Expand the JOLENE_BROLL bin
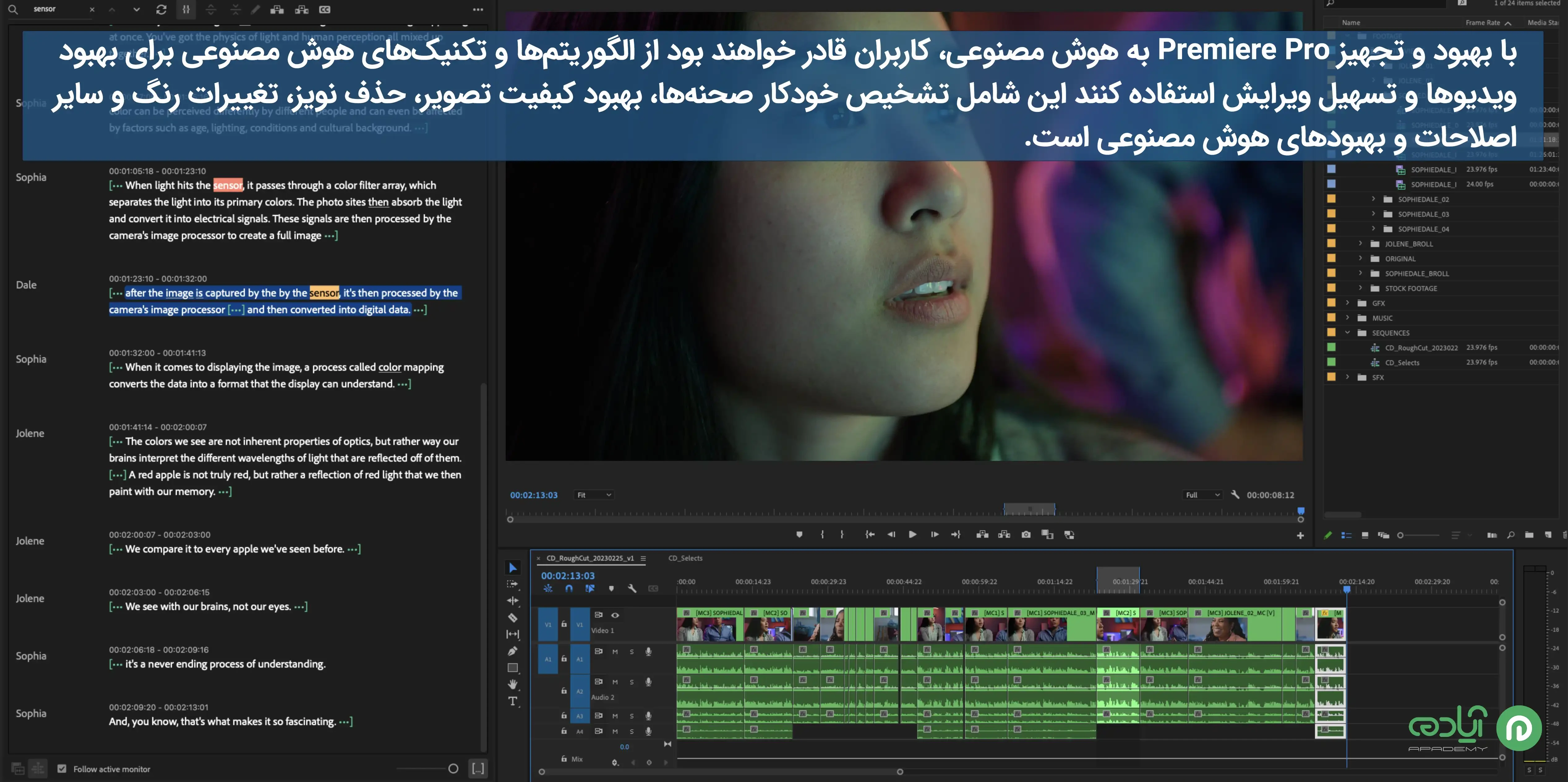This screenshot has height=782, width=1568. click(1360, 243)
